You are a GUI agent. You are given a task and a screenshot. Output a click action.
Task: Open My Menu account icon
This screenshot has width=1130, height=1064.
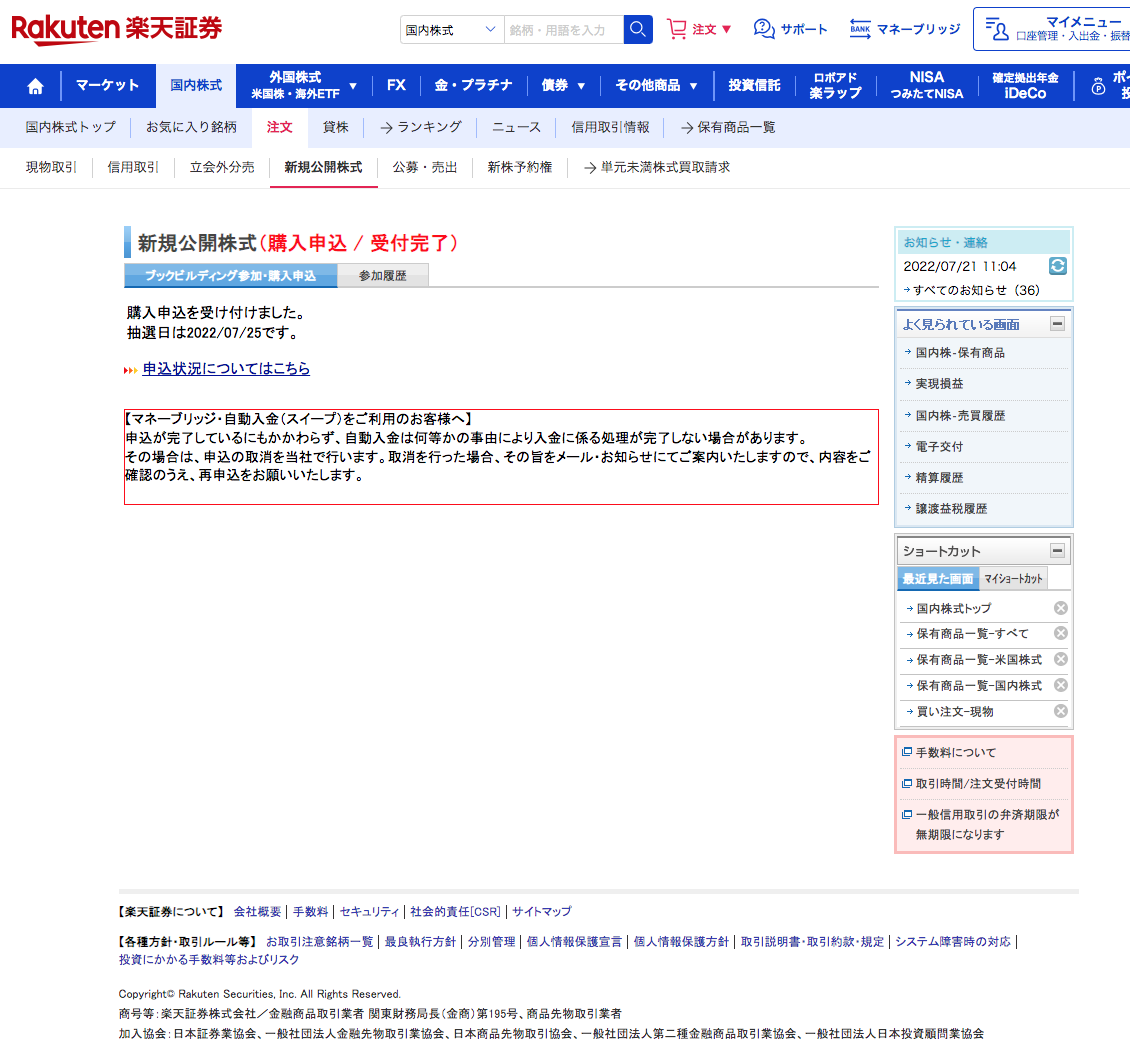(996, 29)
